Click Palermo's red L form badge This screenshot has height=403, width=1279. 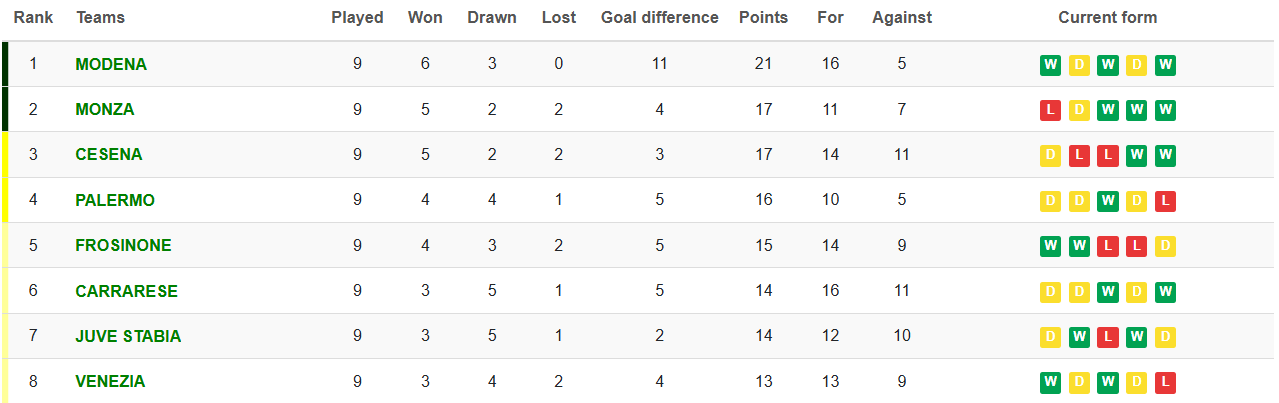point(1165,201)
